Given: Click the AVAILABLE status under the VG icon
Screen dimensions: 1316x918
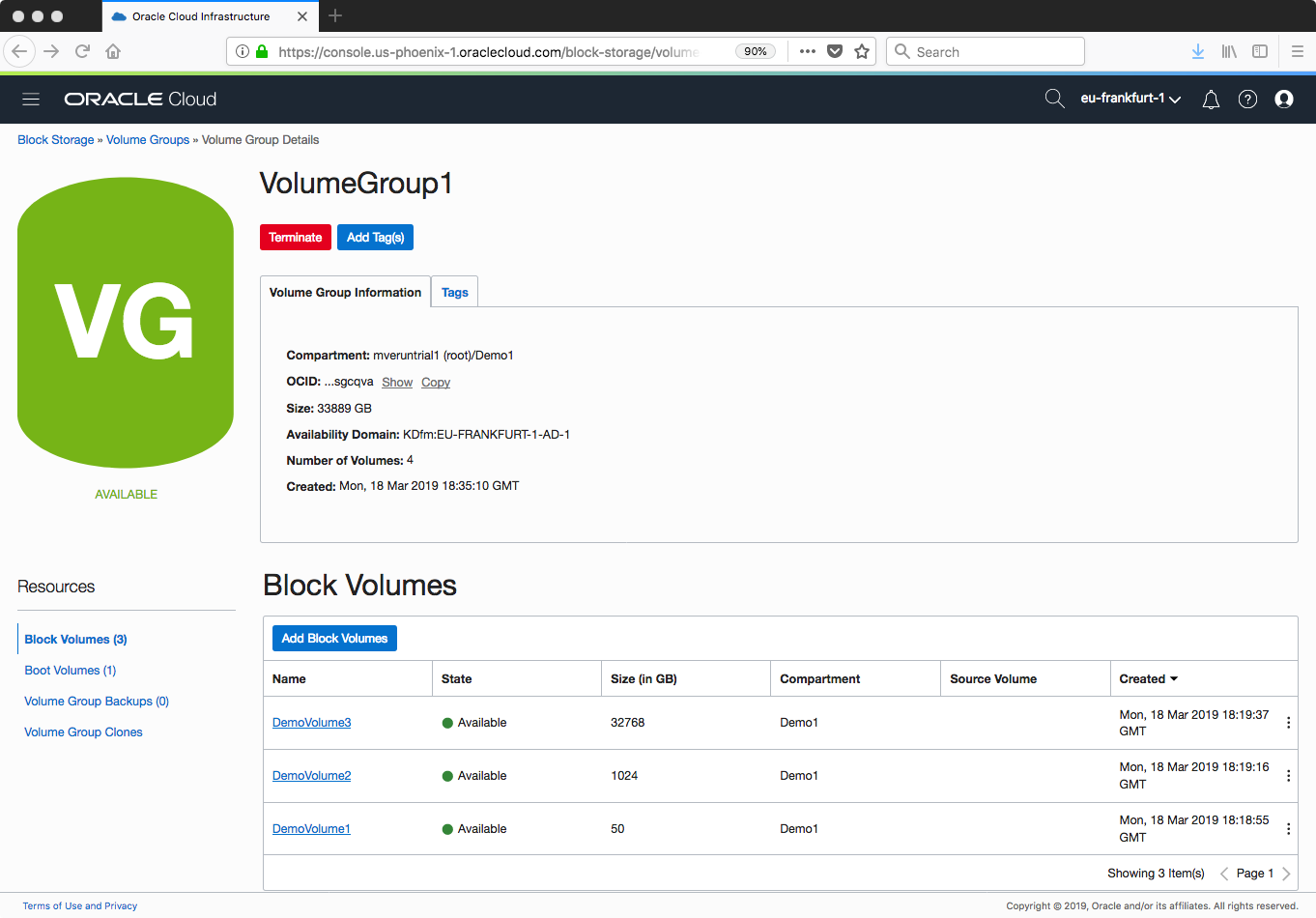Looking at the screenshot, I should [126, 495].
